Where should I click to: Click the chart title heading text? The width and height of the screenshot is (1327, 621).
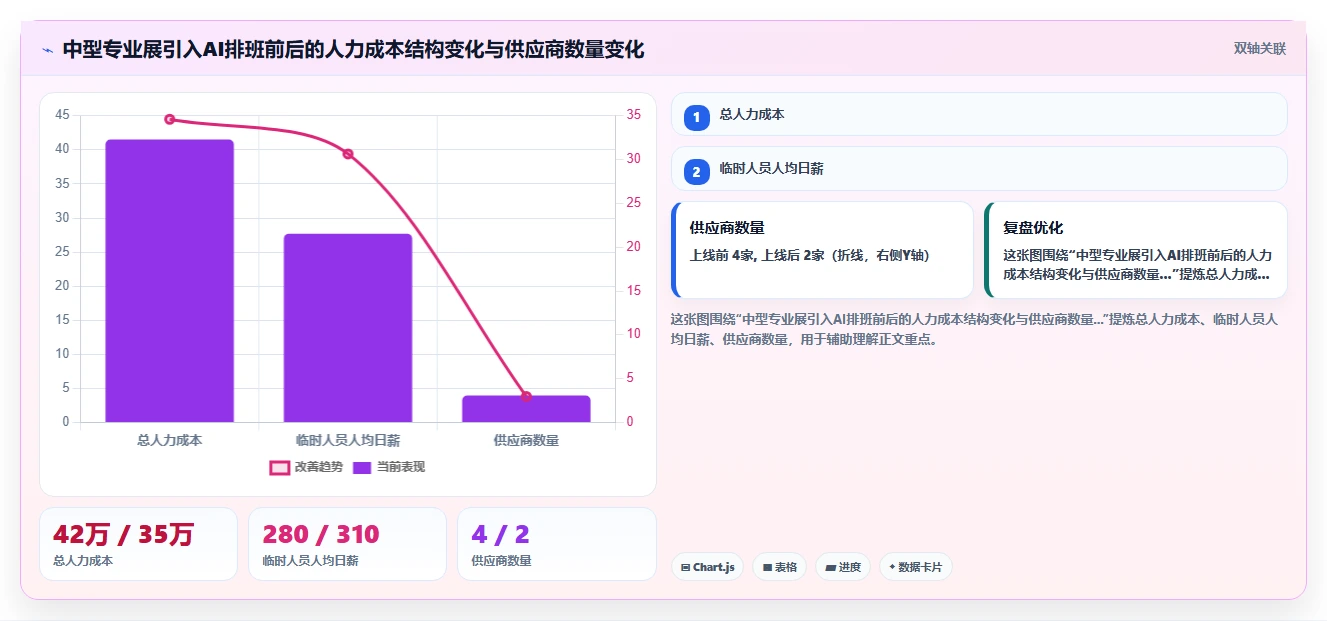point(353,50)
